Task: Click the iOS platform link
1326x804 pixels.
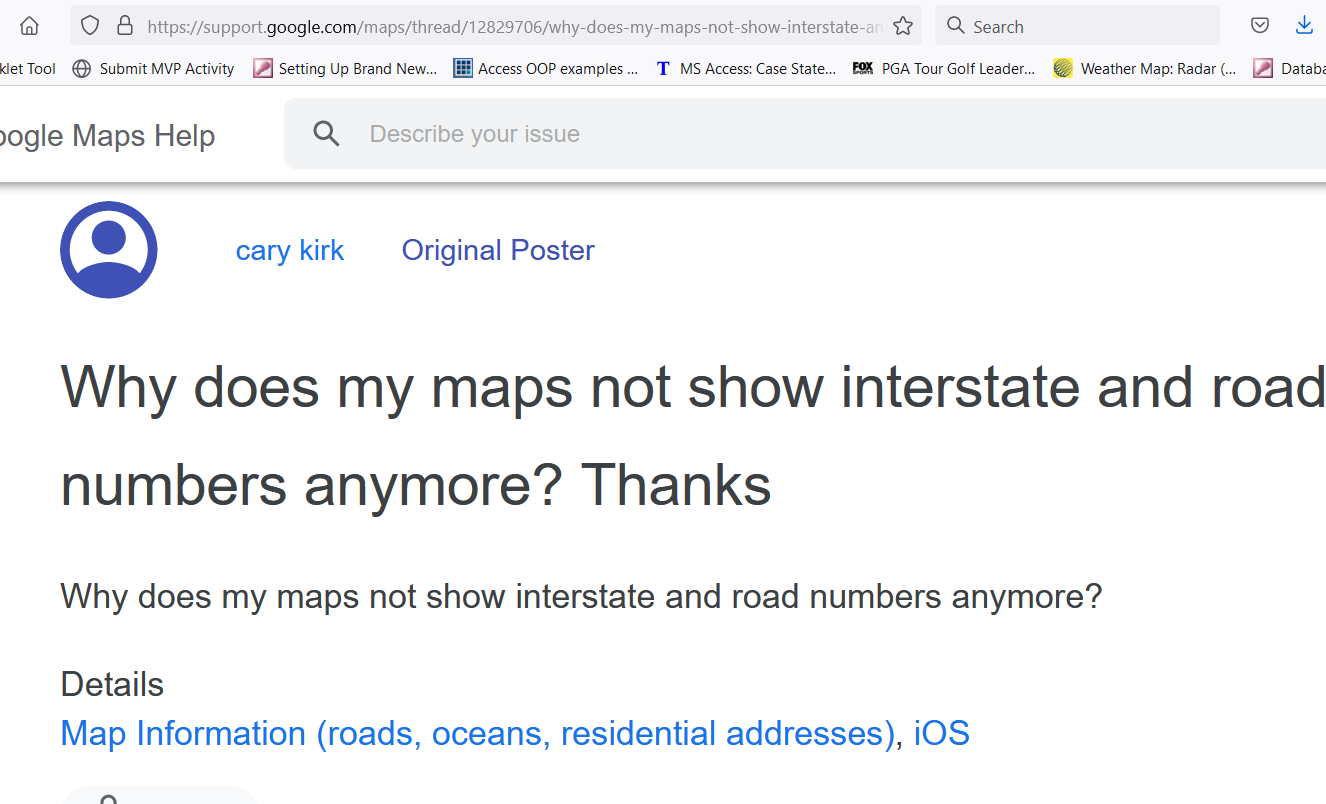Action: 941,733
